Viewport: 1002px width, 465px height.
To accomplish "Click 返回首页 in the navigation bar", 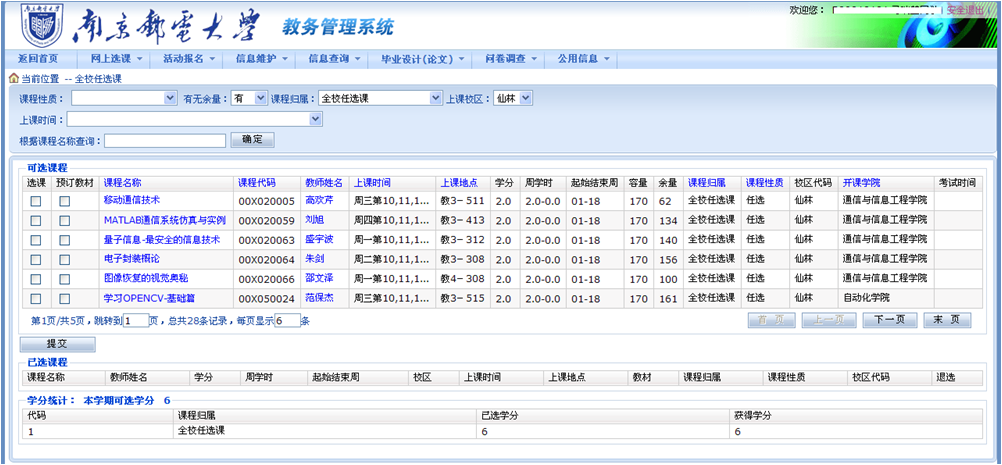I will (x=38, y=59).
